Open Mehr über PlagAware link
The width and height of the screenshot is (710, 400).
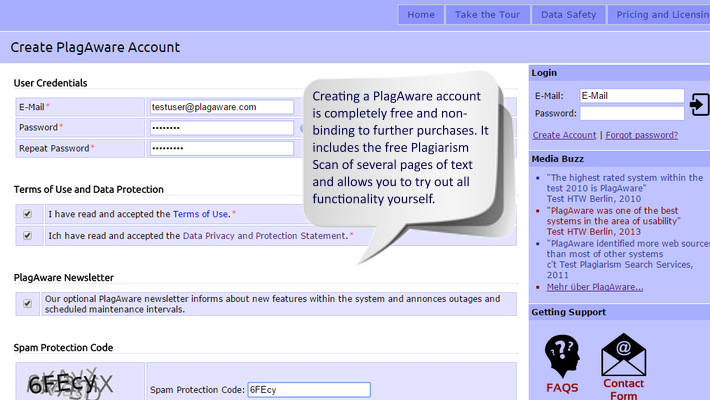point(595,287)
